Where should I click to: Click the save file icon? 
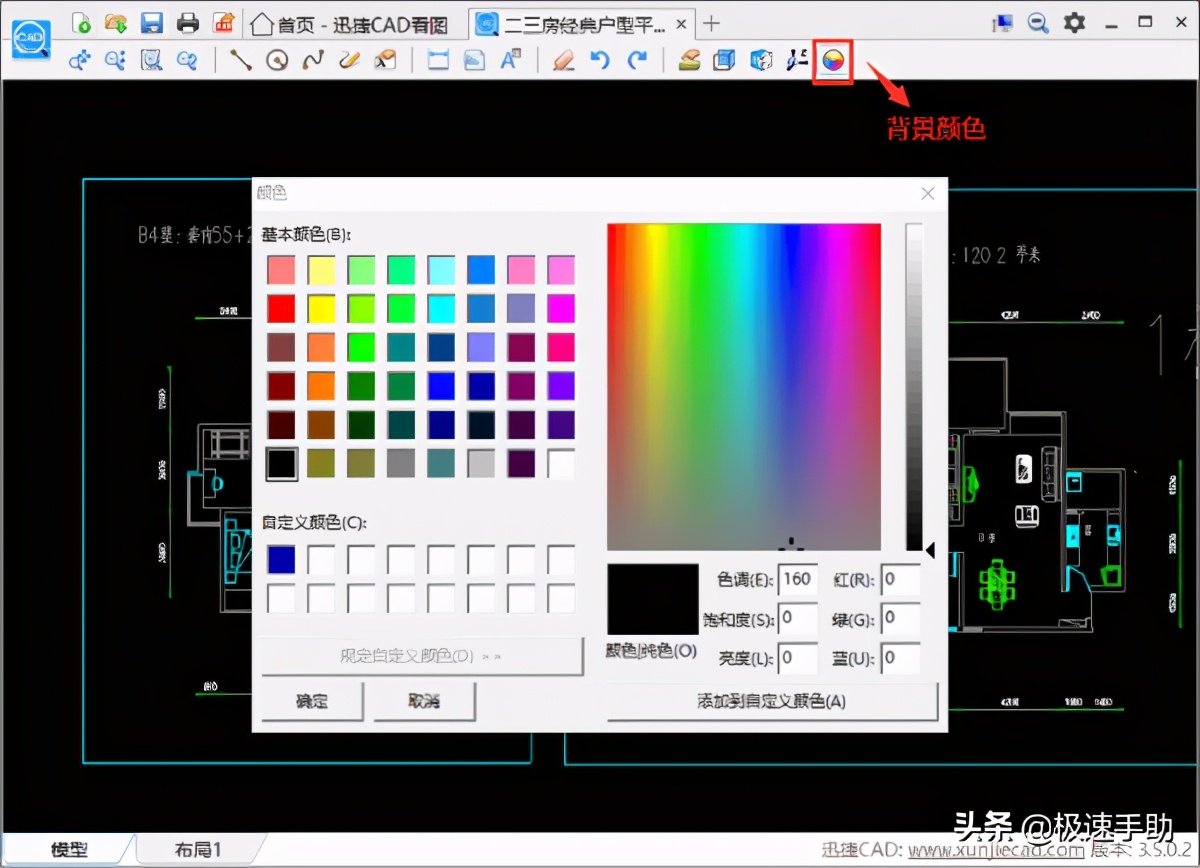(152, 22)
